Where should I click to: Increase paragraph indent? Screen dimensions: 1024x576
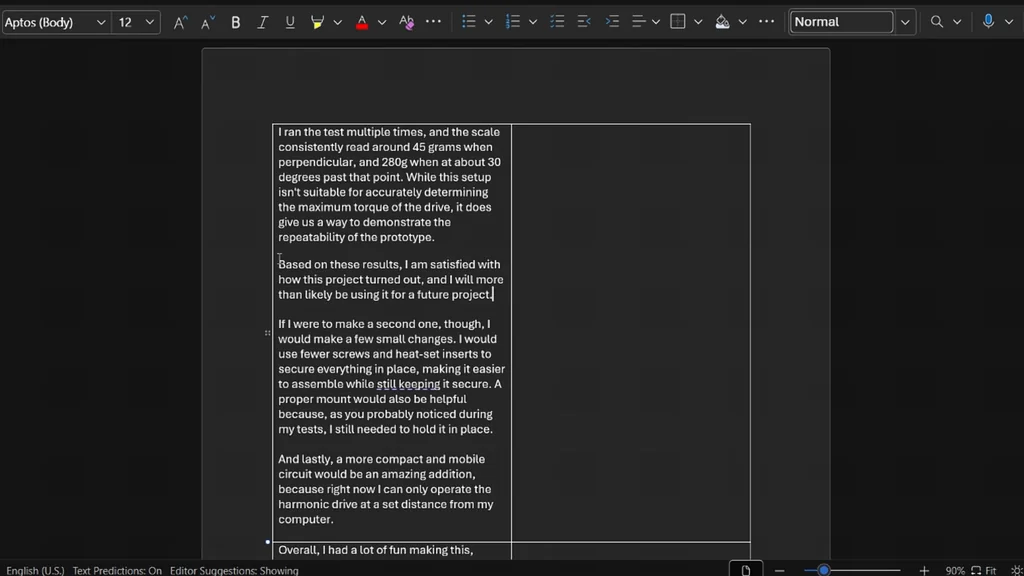point(612,22)
